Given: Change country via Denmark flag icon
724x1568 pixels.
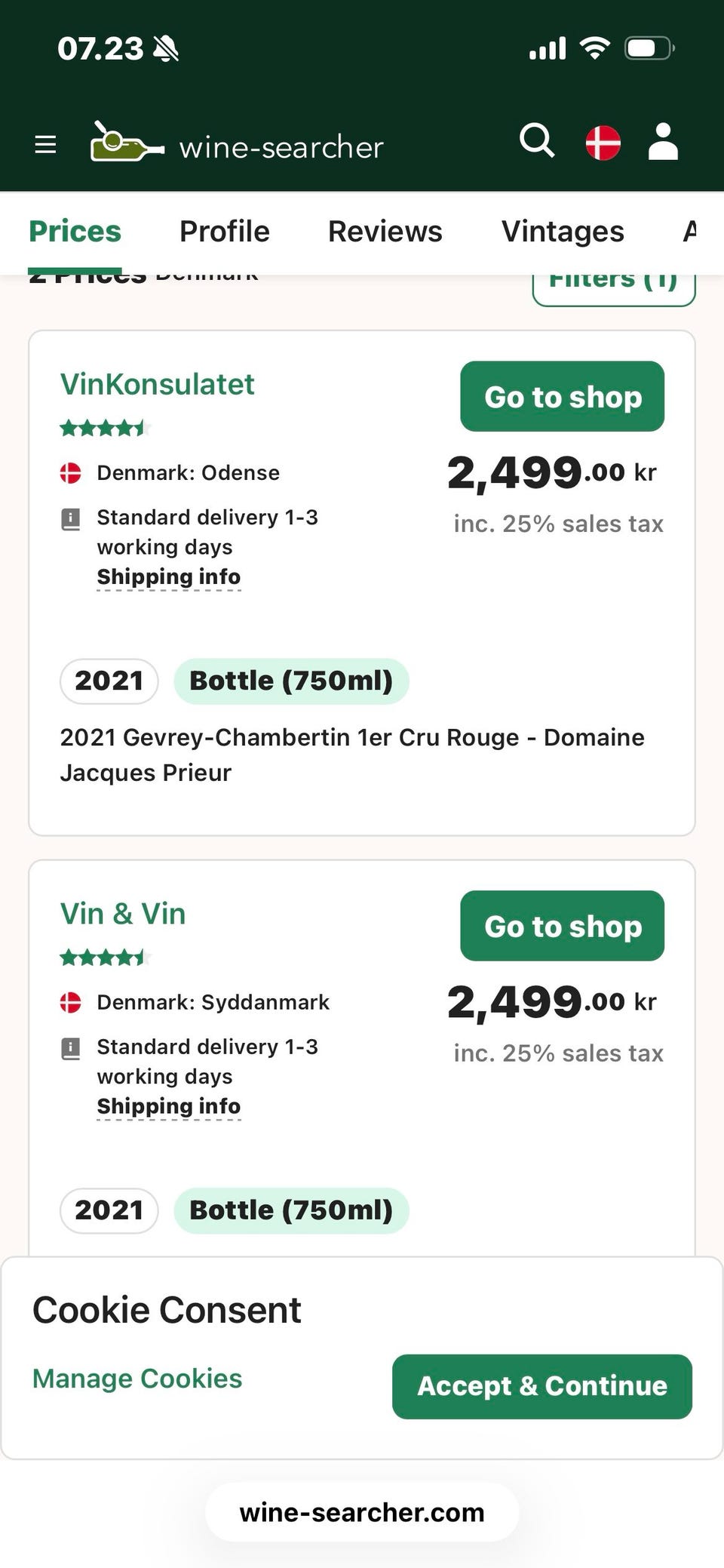Looking at the screenshot, I should [x=603, y=143].
